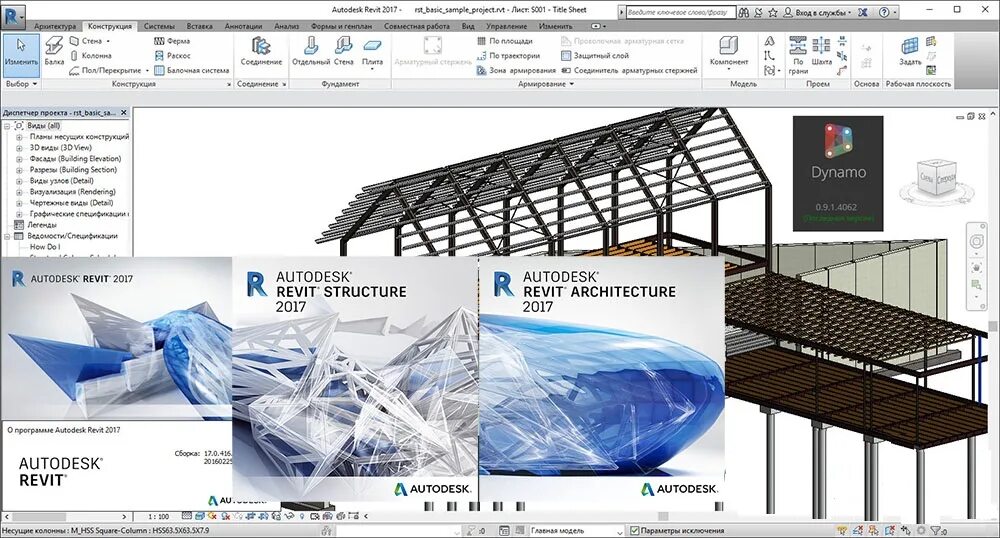The width and height of the screenshot is (1000, 538).
Task: Select the Зона армирования tool
Action: point(516,71)
